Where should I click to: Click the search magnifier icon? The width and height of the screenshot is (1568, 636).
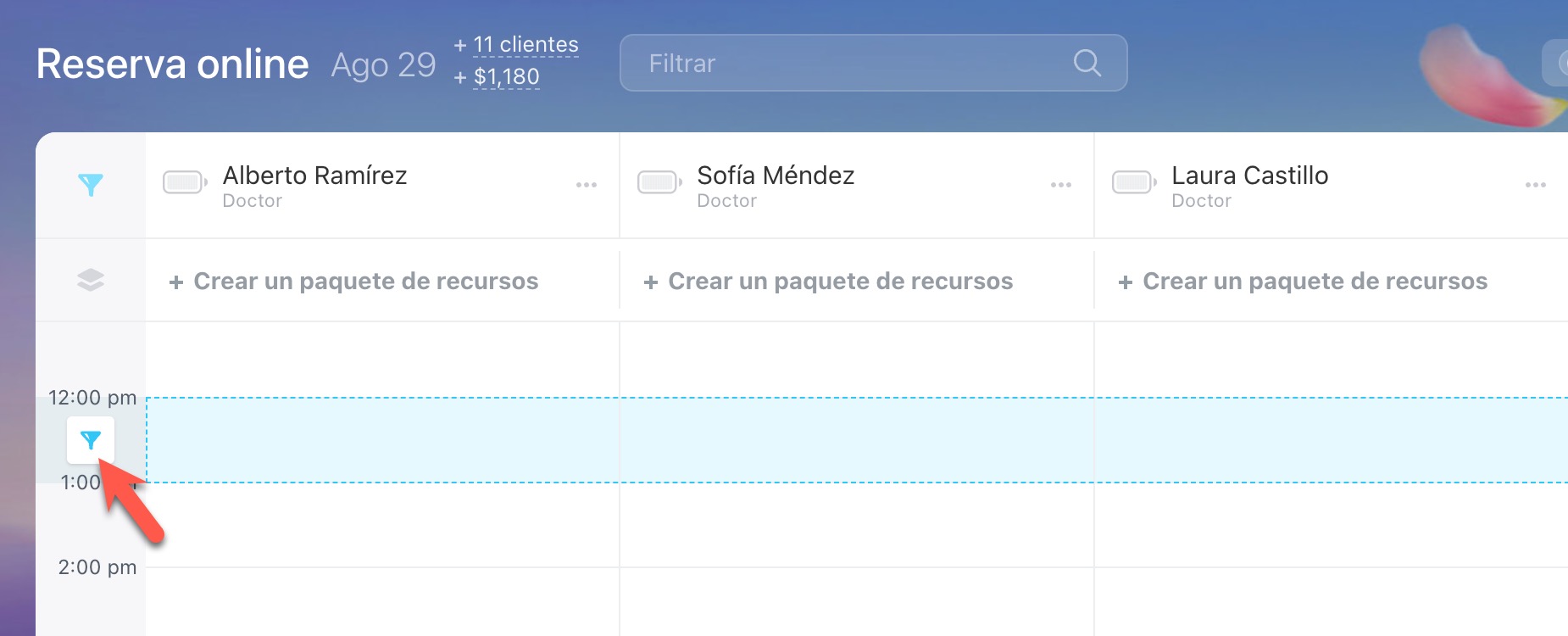[x=1087, y=63]
